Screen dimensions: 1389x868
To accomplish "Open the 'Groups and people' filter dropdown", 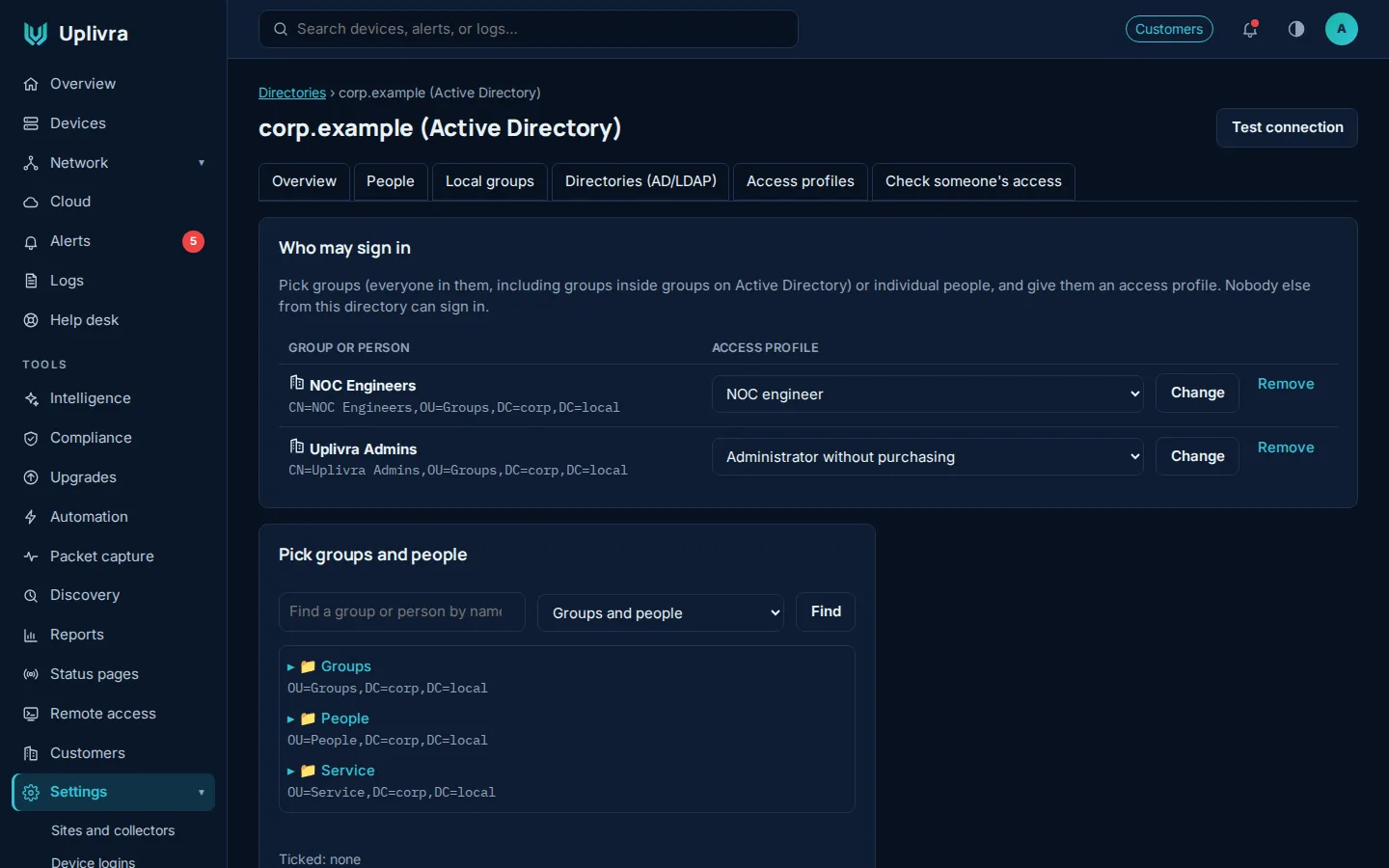I will [661, 612].
